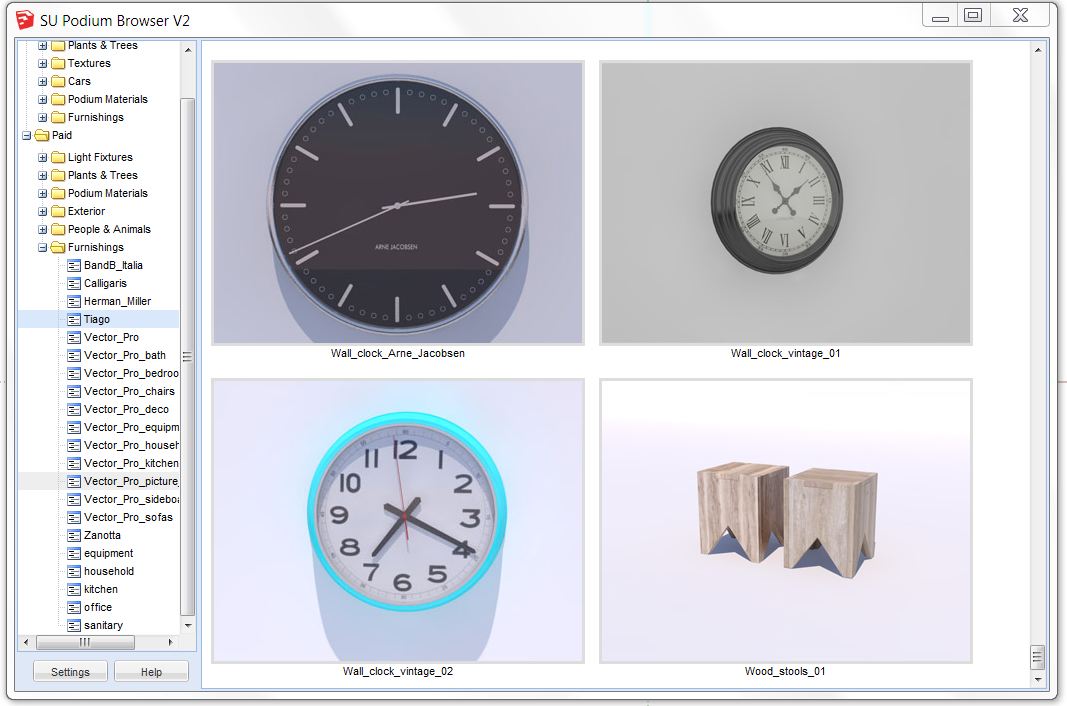The height and width of the screenshot is (706, 1067).
Task: Click the sanitary category icon
Action: (x=74, y=625)
